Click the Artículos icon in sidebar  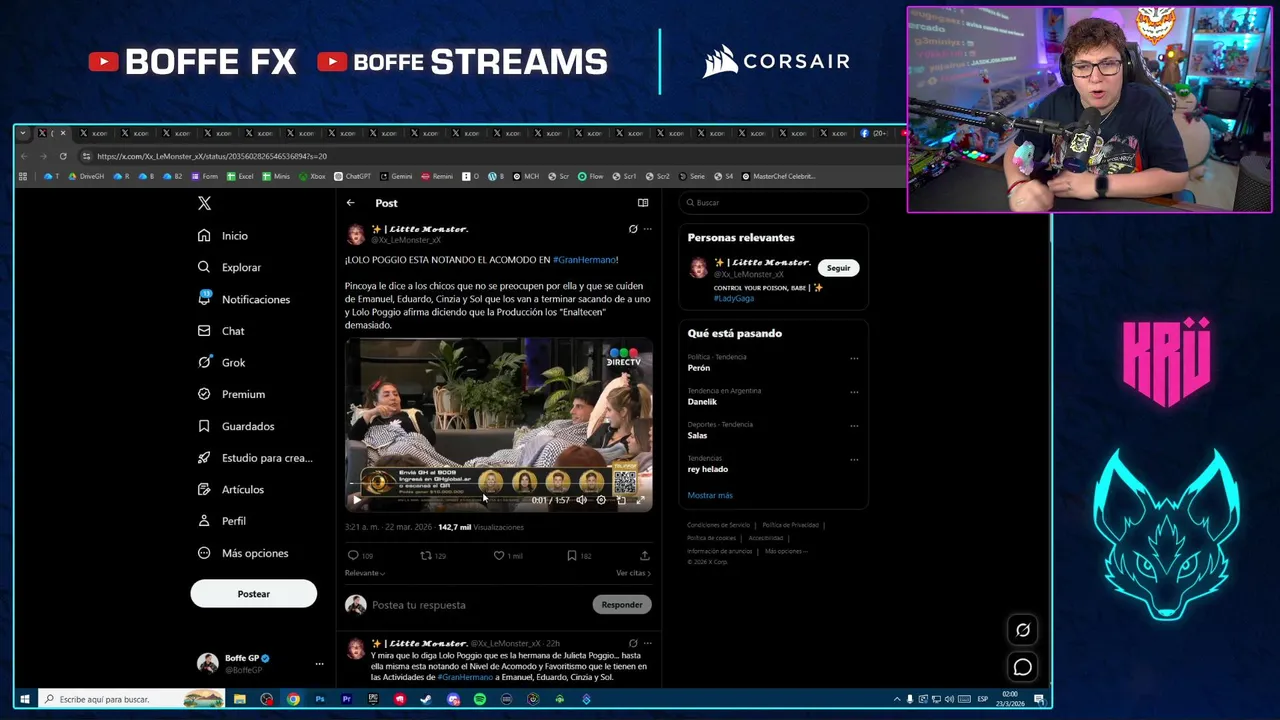204,489
